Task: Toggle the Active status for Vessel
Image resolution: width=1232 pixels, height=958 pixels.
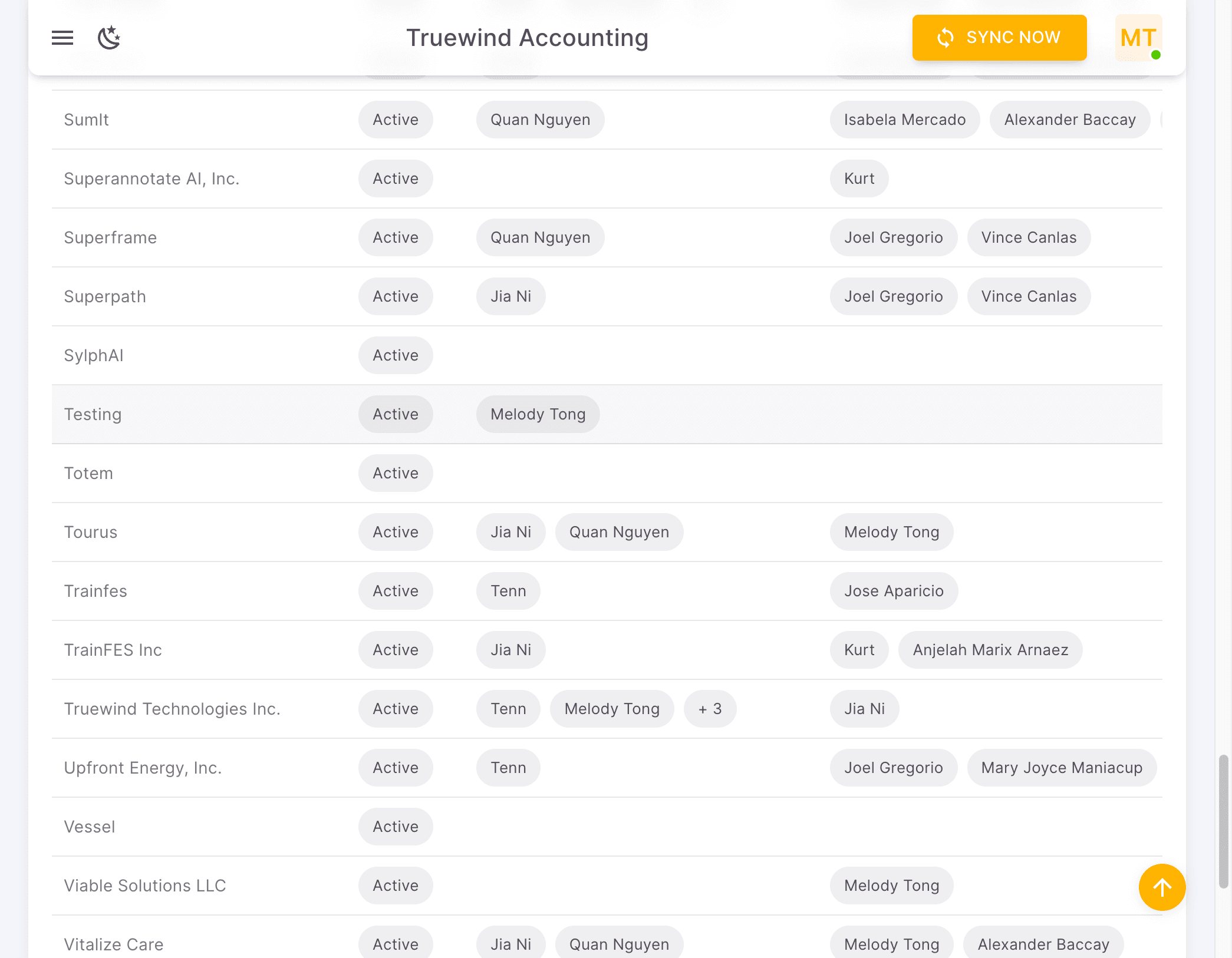Action: pyautogui.click(x=396, y=827)
